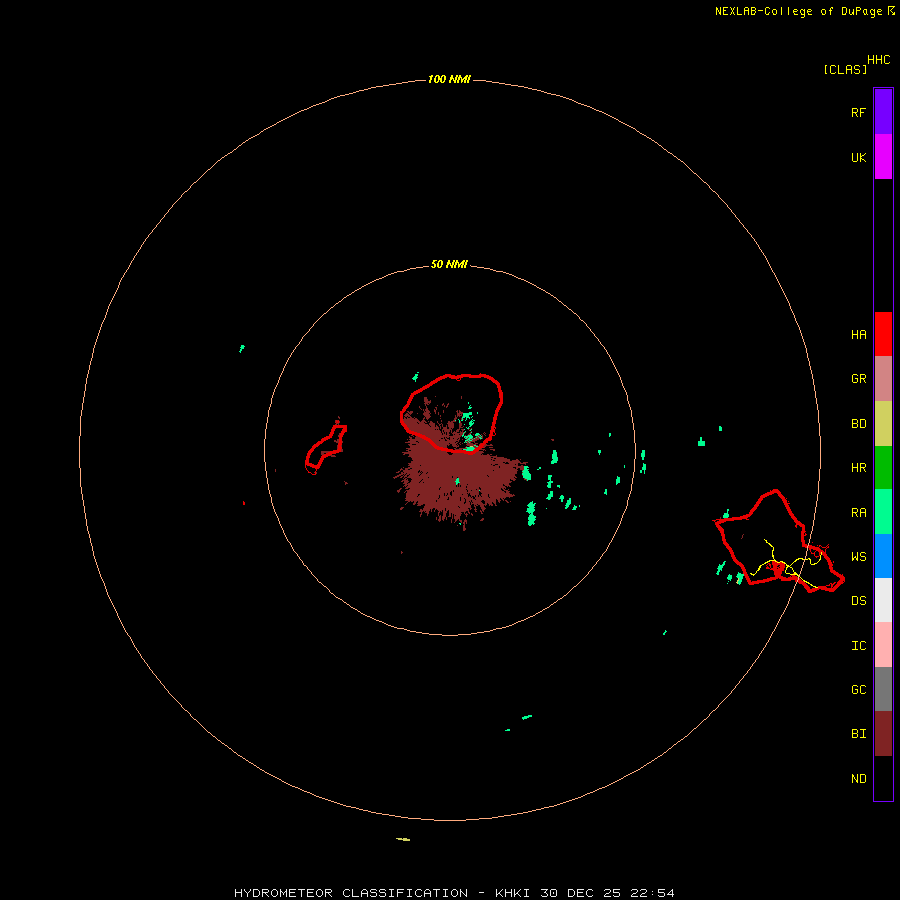Image resolution: width=900 pixels, height=900 pixels.
Task: Select the GR legend color block
Action: coord(883,379)
